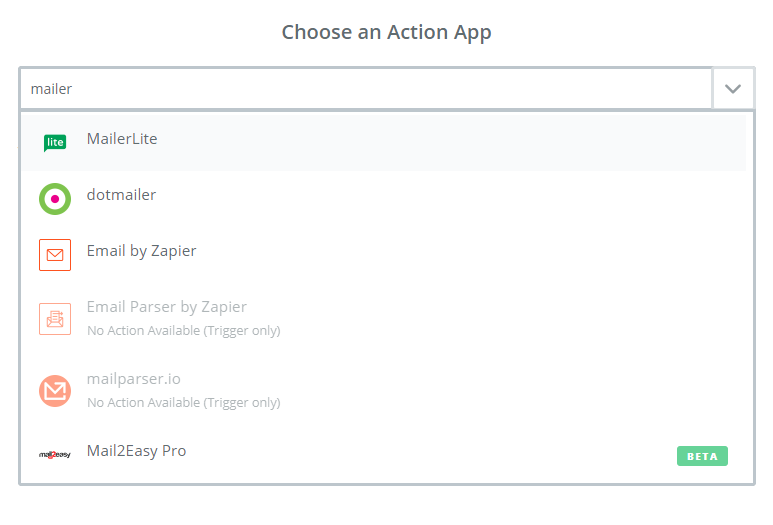
Task: Open the app dropdown chevron arrow
Action: (x=733, y=89)
